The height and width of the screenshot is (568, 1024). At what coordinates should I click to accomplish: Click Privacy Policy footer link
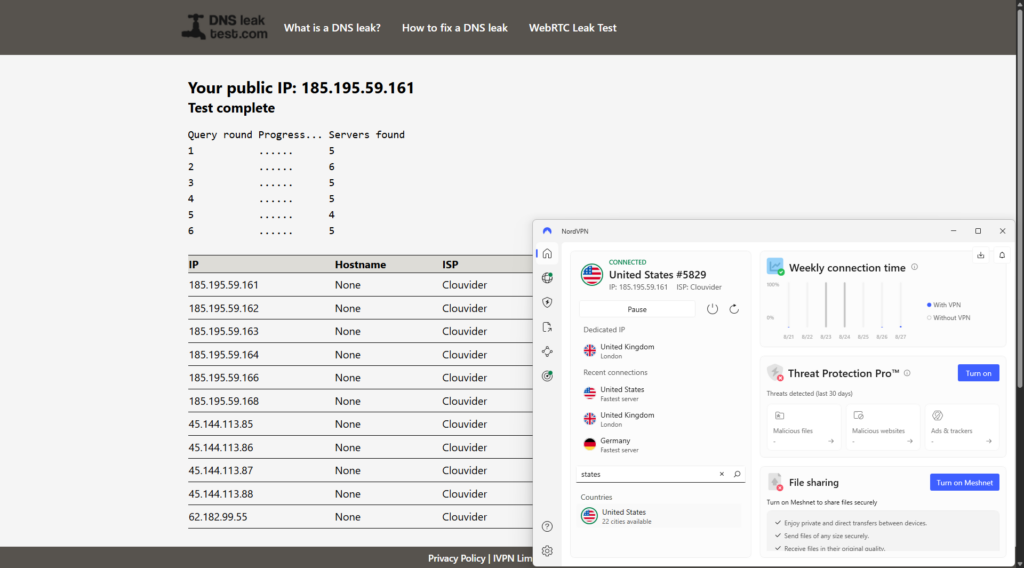[456, 558]
